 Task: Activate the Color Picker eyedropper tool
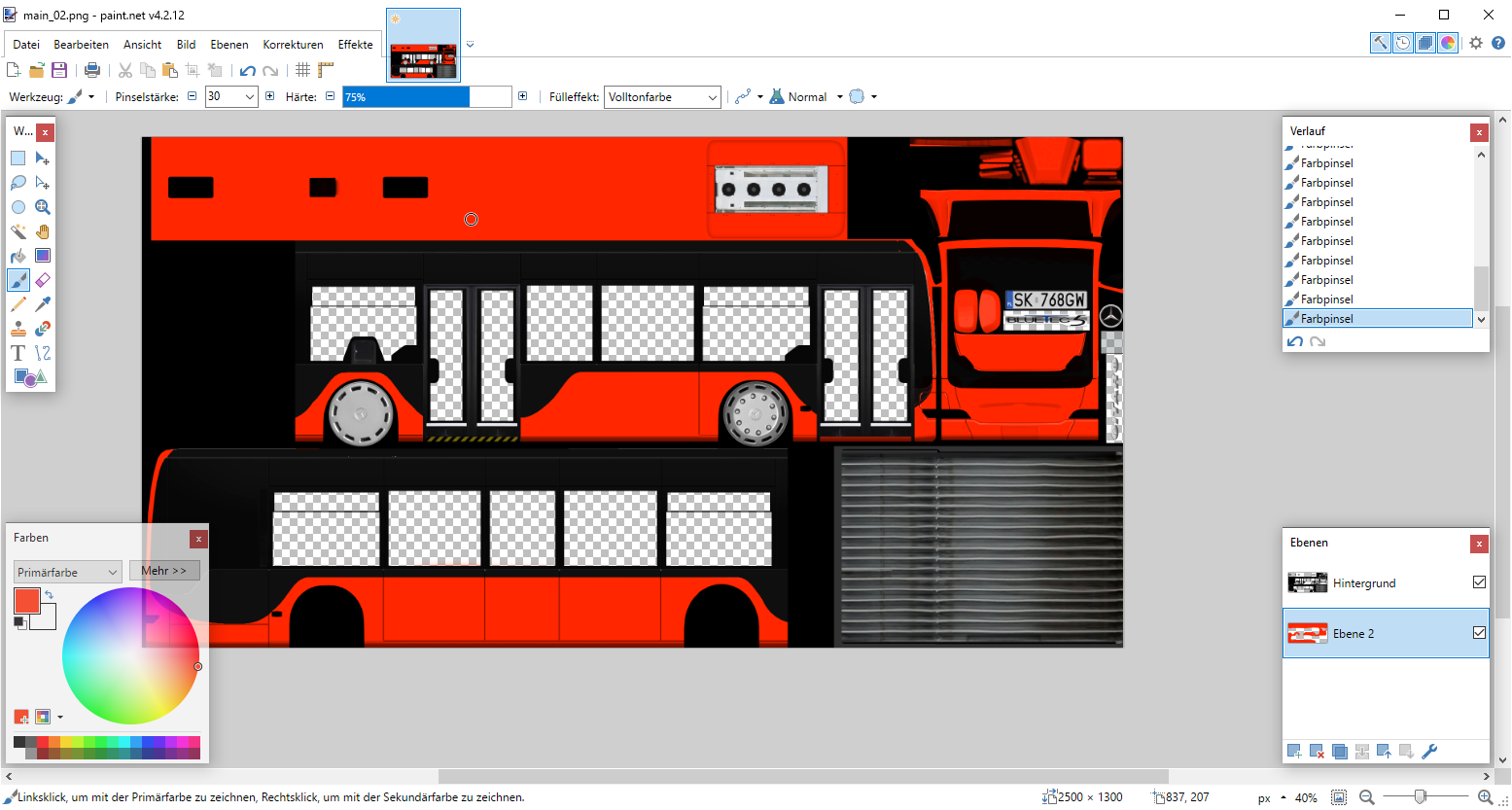point(43,304)
